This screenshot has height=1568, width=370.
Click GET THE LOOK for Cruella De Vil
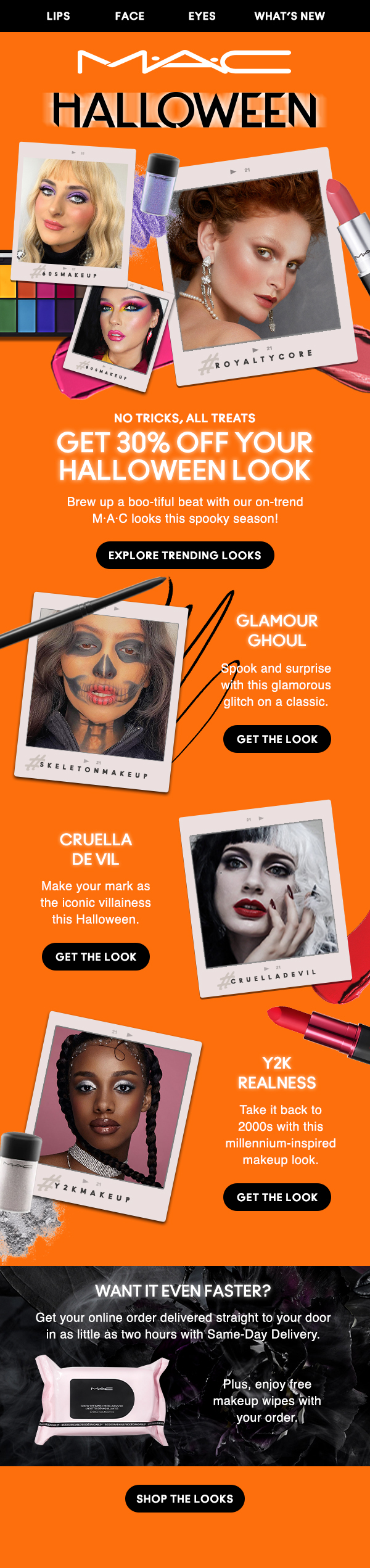96,956
